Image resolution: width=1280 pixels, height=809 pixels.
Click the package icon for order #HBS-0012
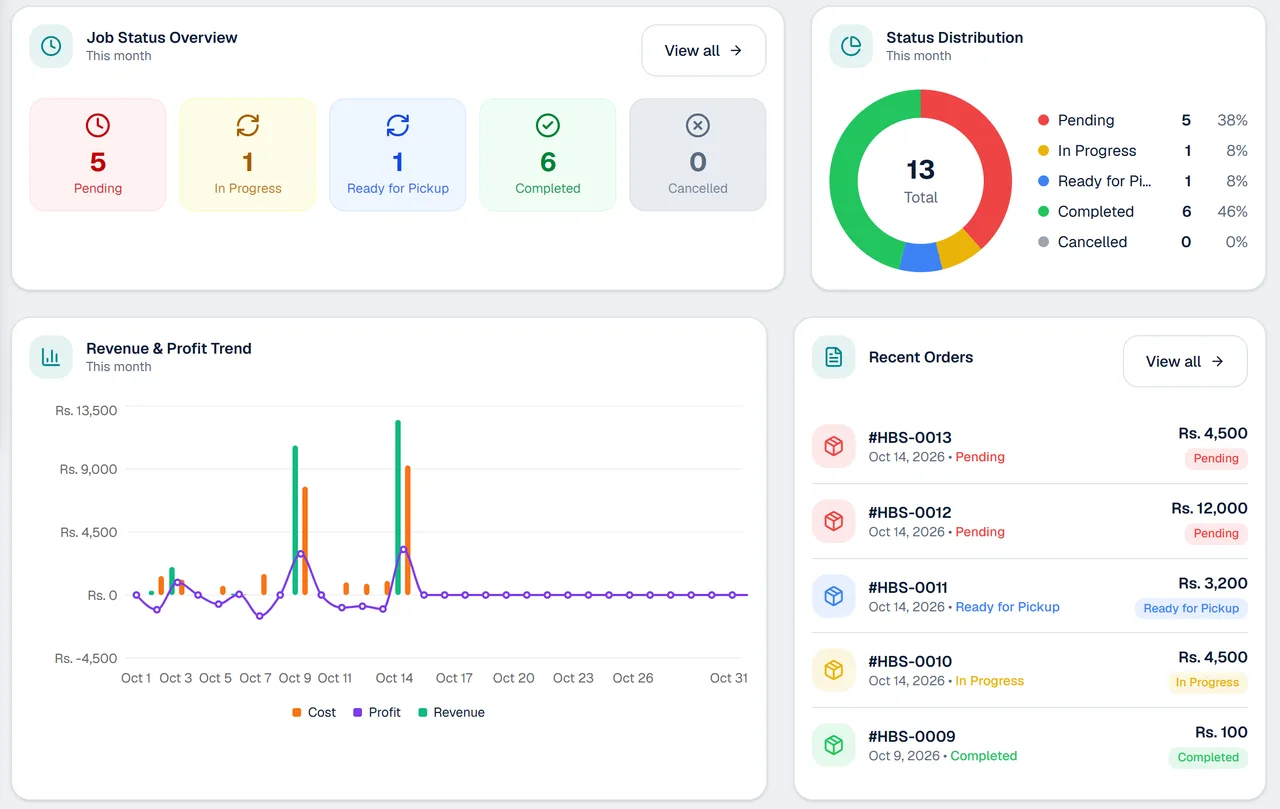(833, 521)
